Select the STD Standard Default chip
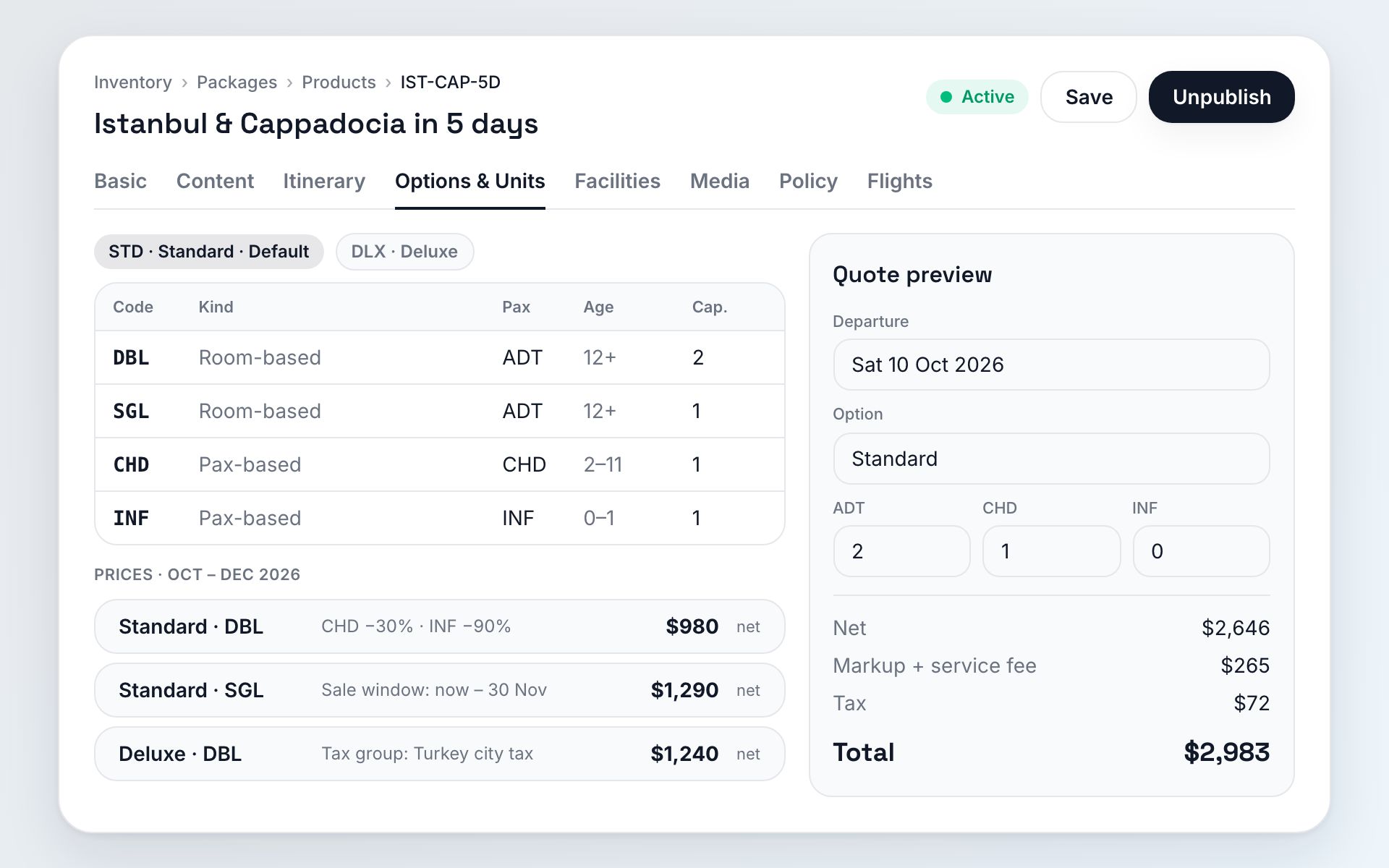This screenshot has width=1389, height=868. [x=208, y=252]
